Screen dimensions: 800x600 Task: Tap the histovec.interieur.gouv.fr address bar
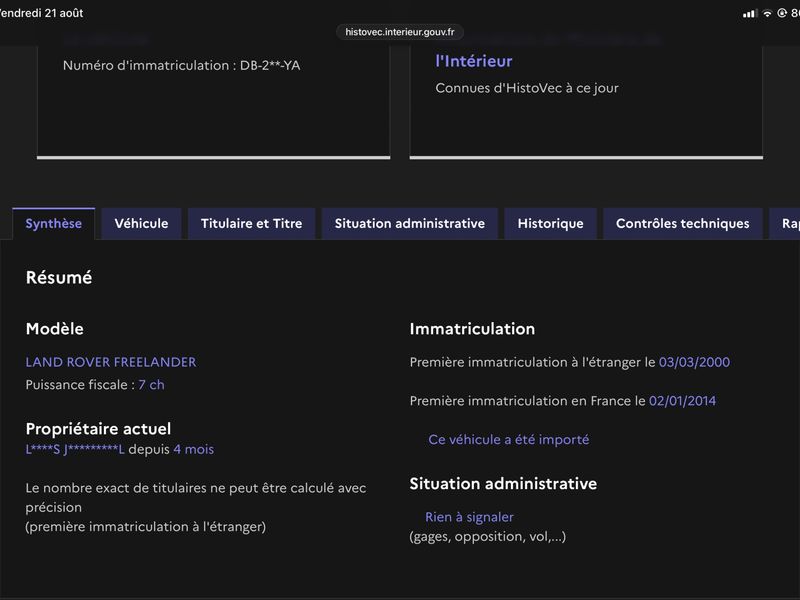pyautogui.click(x=400, y=32)
